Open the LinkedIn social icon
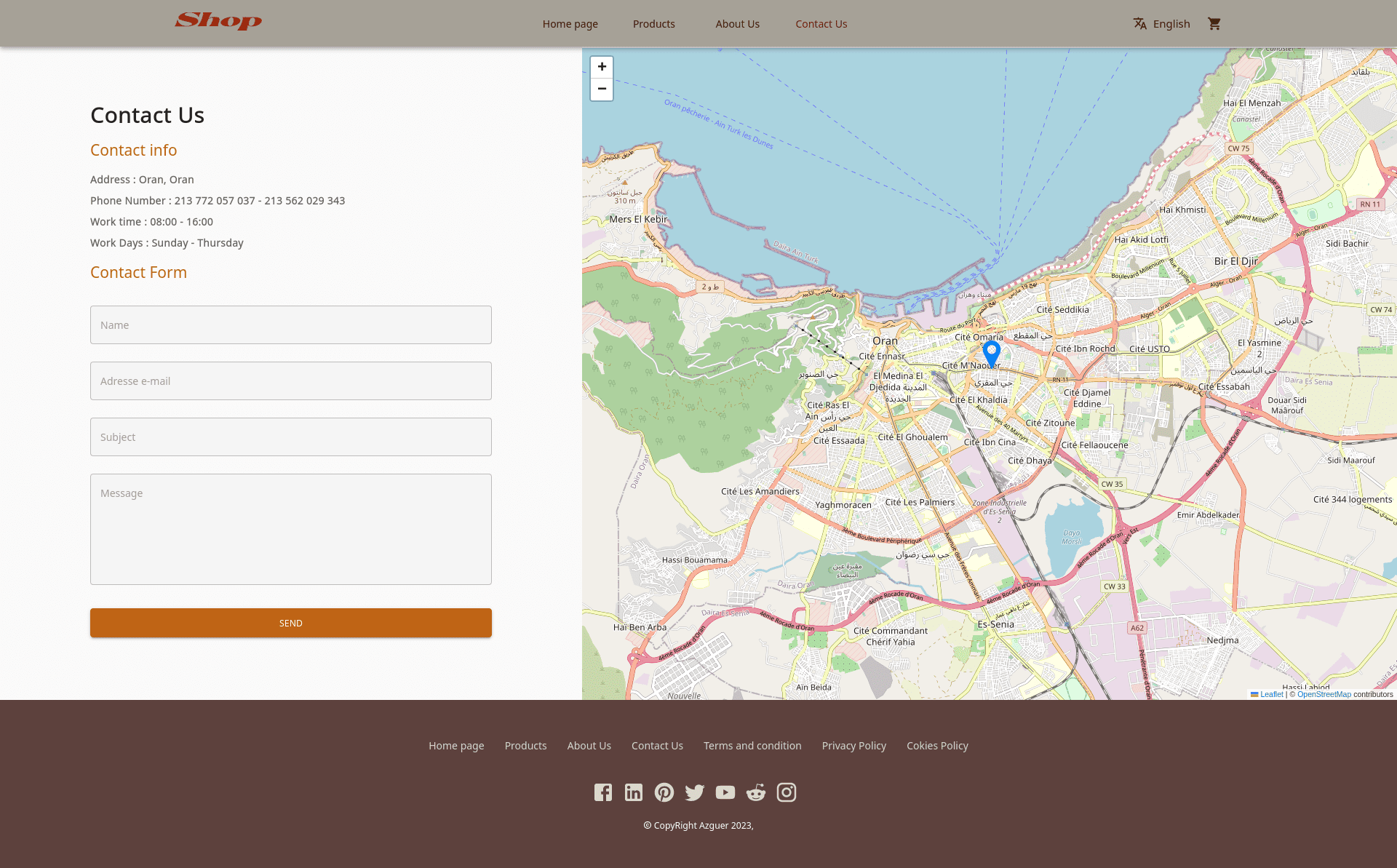 pos(633,792)
